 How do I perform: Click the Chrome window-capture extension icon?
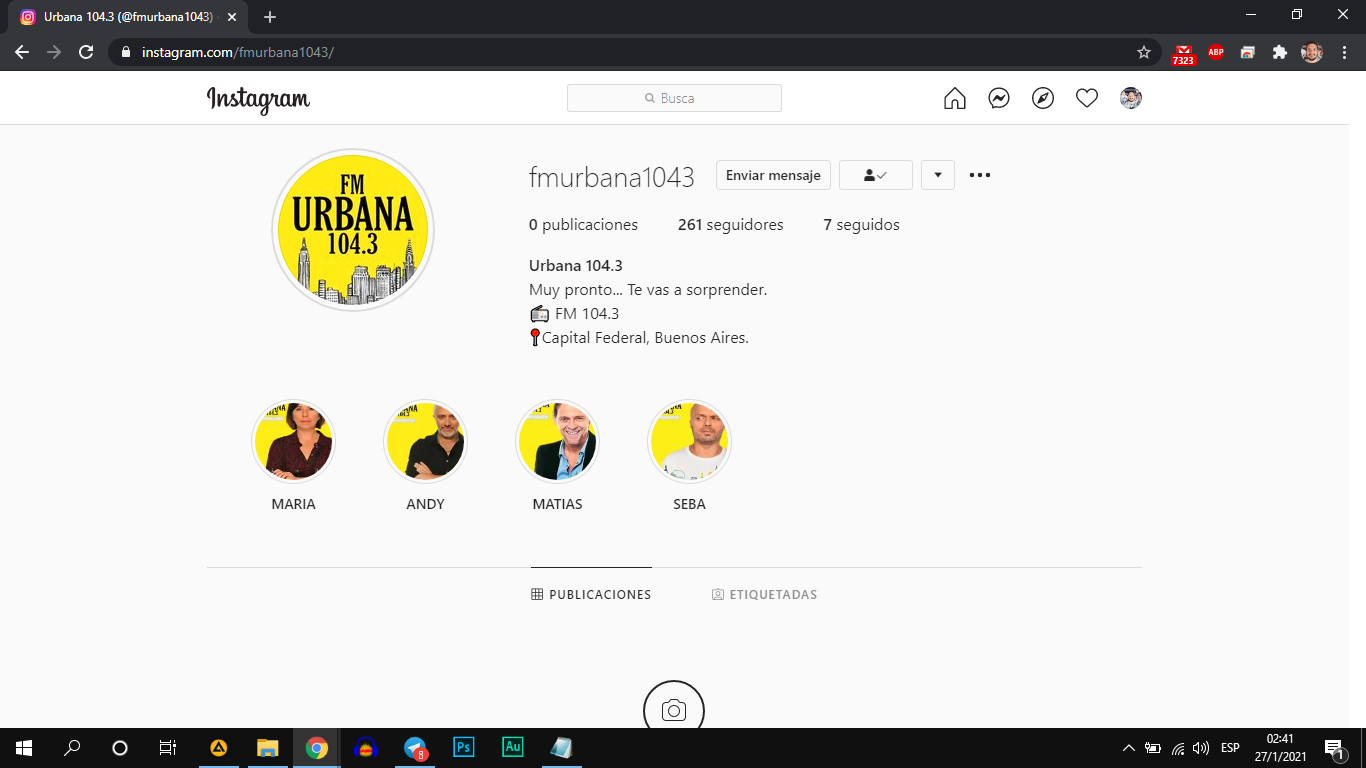click(1248, 52)
